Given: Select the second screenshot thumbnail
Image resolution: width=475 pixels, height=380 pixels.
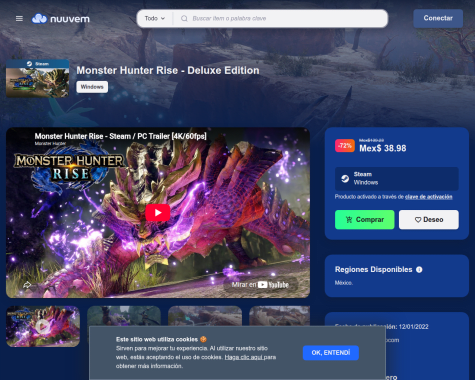Looking at the screenshot, I should [124, 316].
